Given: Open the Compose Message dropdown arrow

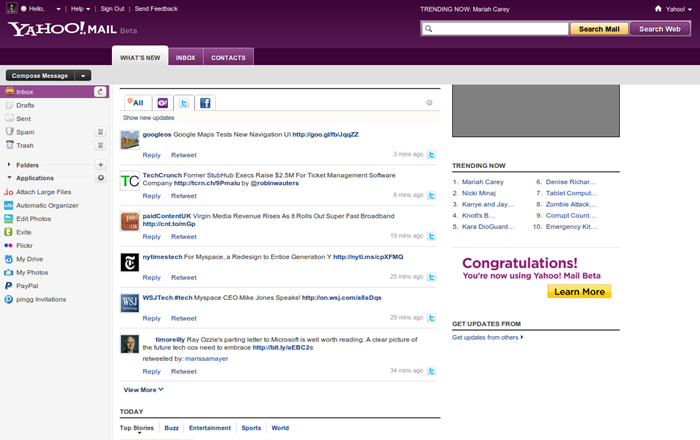Looking at the screenshot, I should coord(83,76).
